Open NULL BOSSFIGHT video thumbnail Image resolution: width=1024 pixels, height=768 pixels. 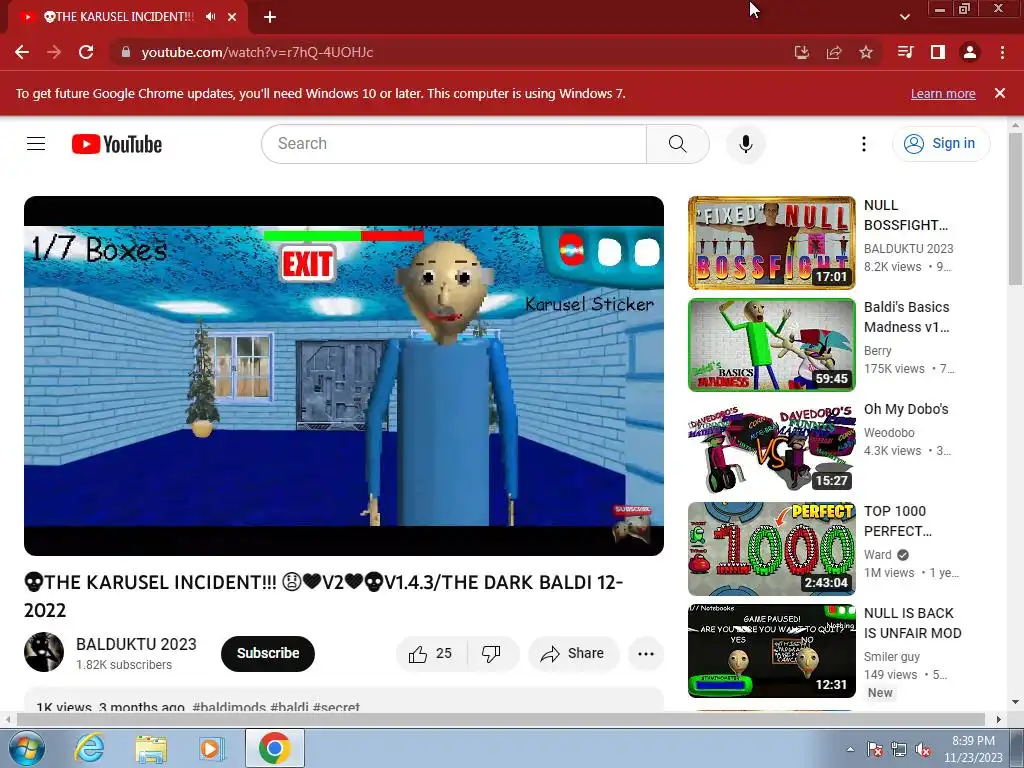point(771,243)
